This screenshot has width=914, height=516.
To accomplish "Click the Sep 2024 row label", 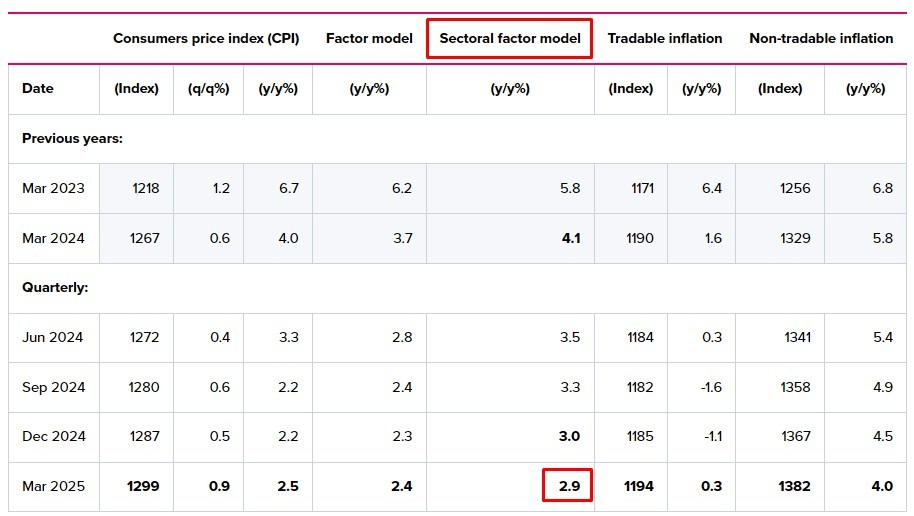I will click(x=54, y=388).
